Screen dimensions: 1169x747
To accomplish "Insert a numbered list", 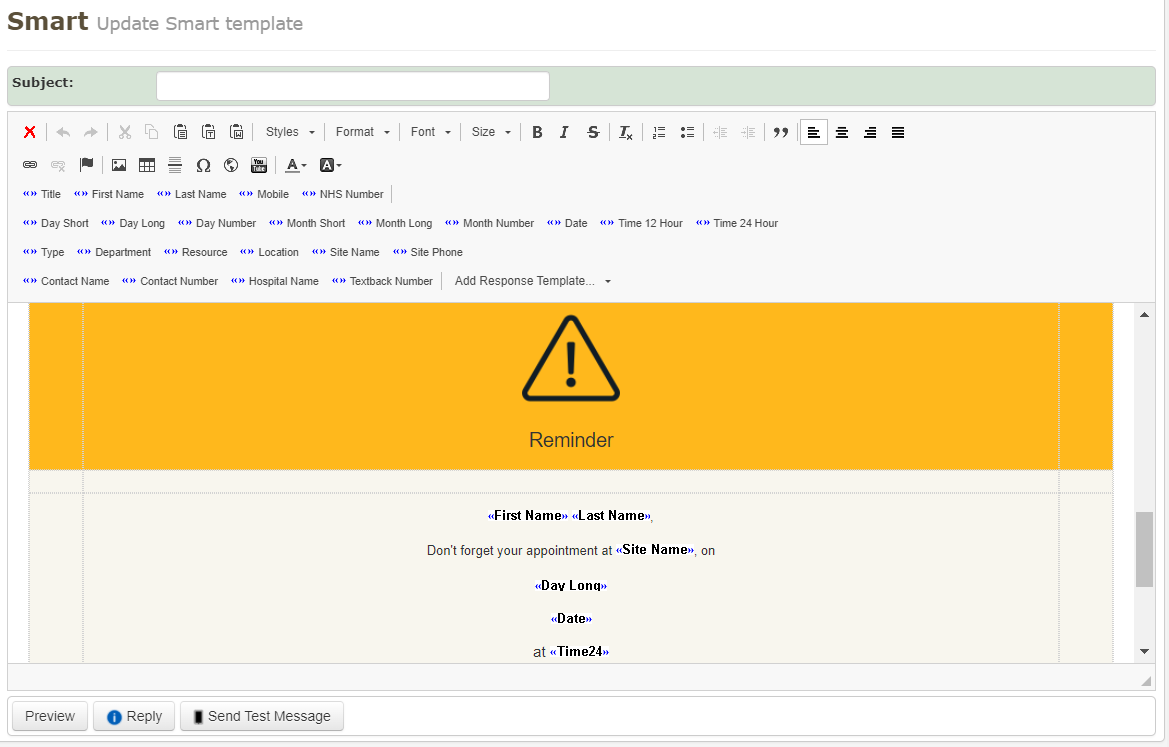I will [659, 132].
